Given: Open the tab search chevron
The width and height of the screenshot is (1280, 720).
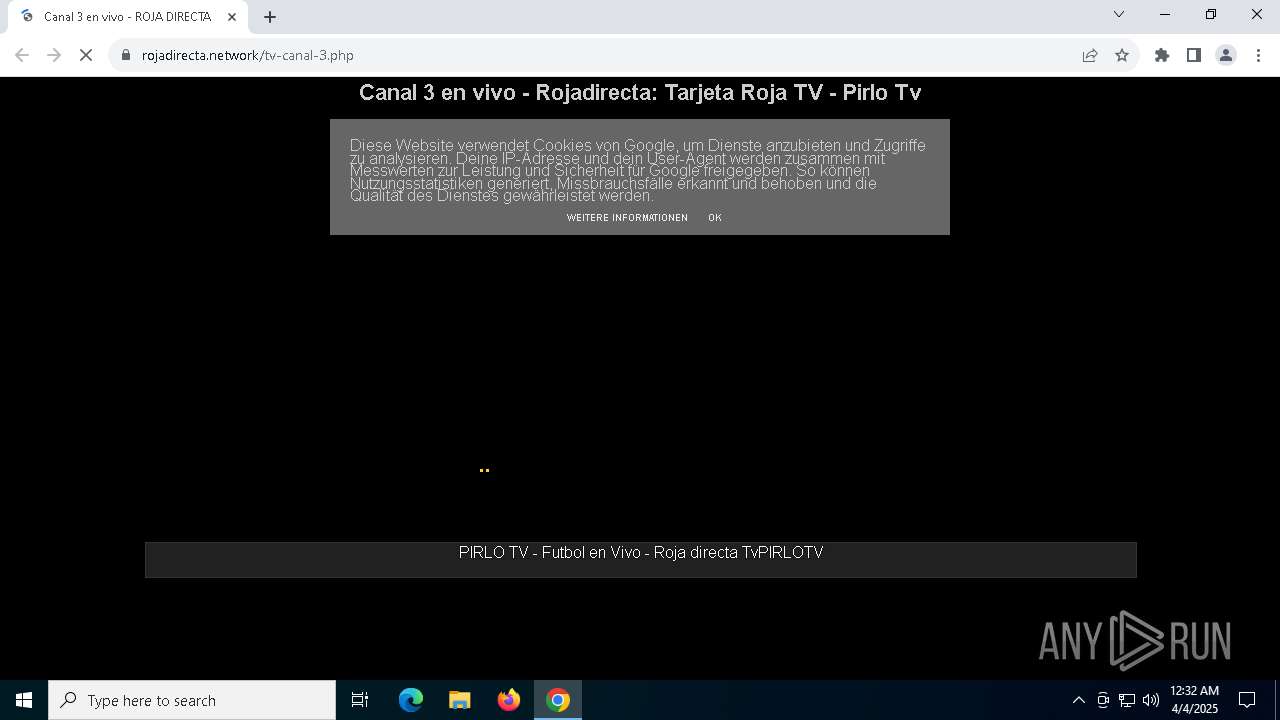Looking at the screenshot, I should click(1119, 14).
